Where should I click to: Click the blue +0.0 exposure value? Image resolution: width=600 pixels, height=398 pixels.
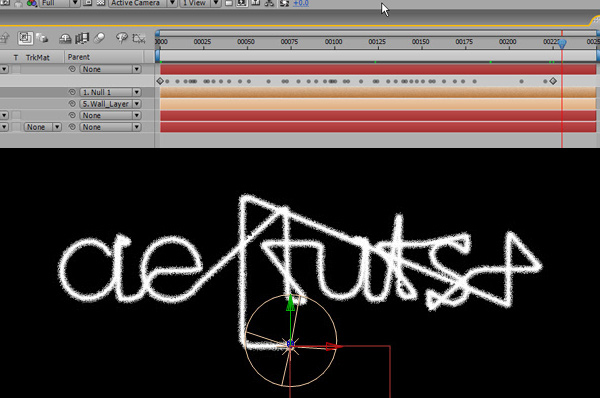[301, 3]
